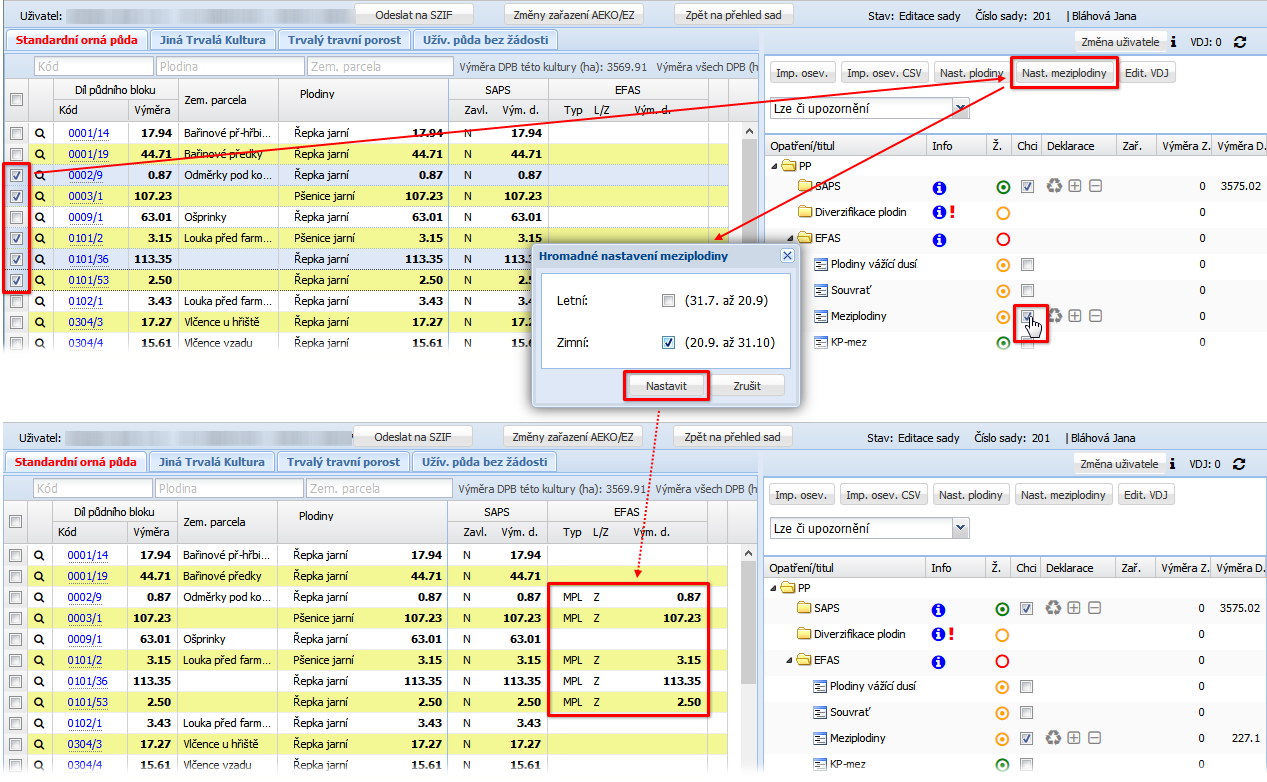Click recycle icon on lower Meziplodiny row
1267x782 pixels.
1054,738
